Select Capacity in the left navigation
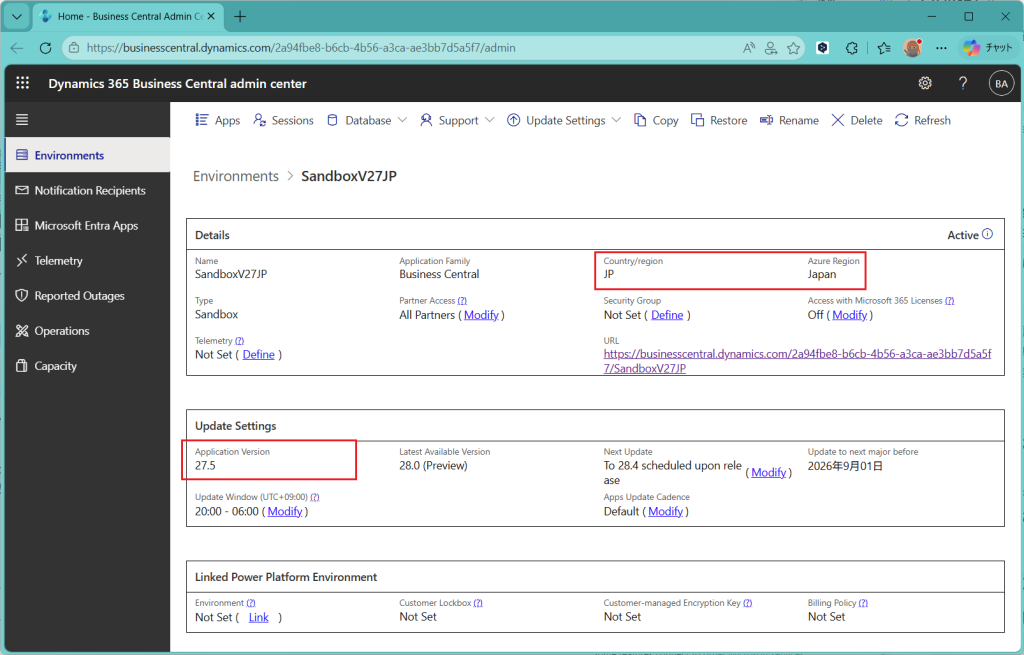 coord(55,366)
